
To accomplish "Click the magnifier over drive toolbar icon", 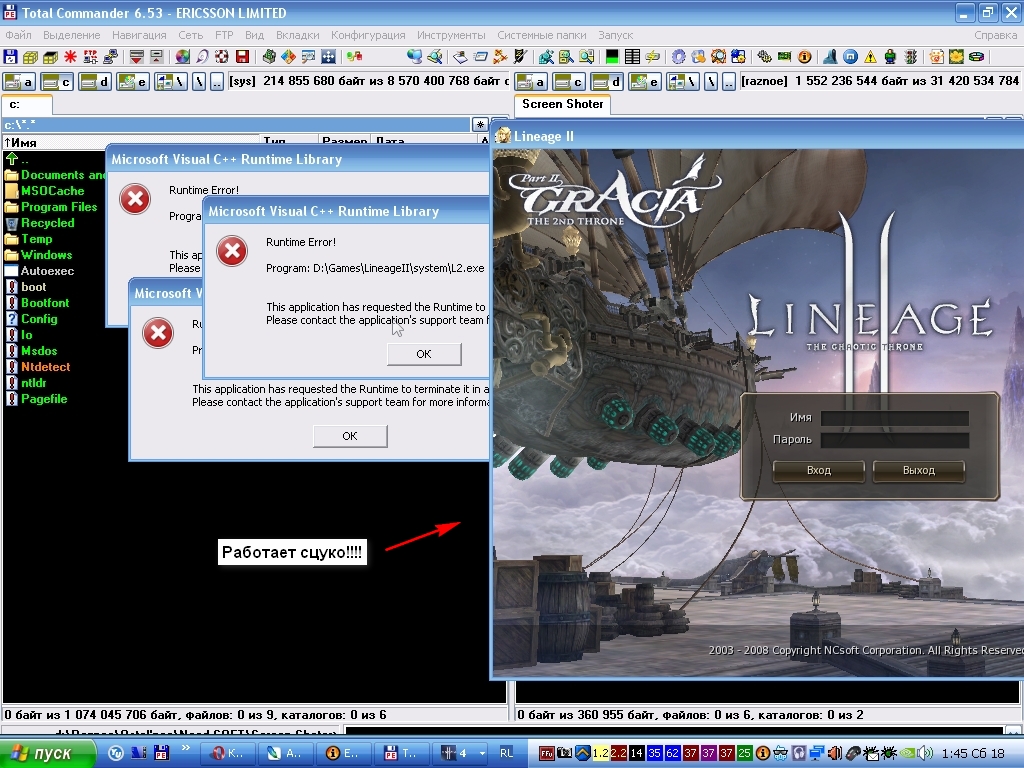I will pyautogui.click(x=434, y=57).
